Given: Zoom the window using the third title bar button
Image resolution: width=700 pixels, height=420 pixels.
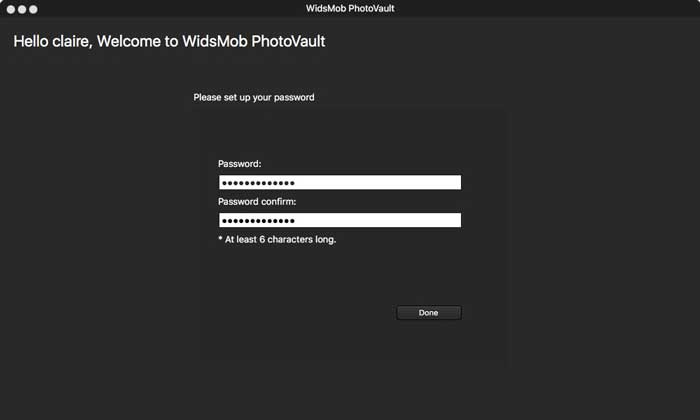Looking at the screenshot, I should 33,9.
